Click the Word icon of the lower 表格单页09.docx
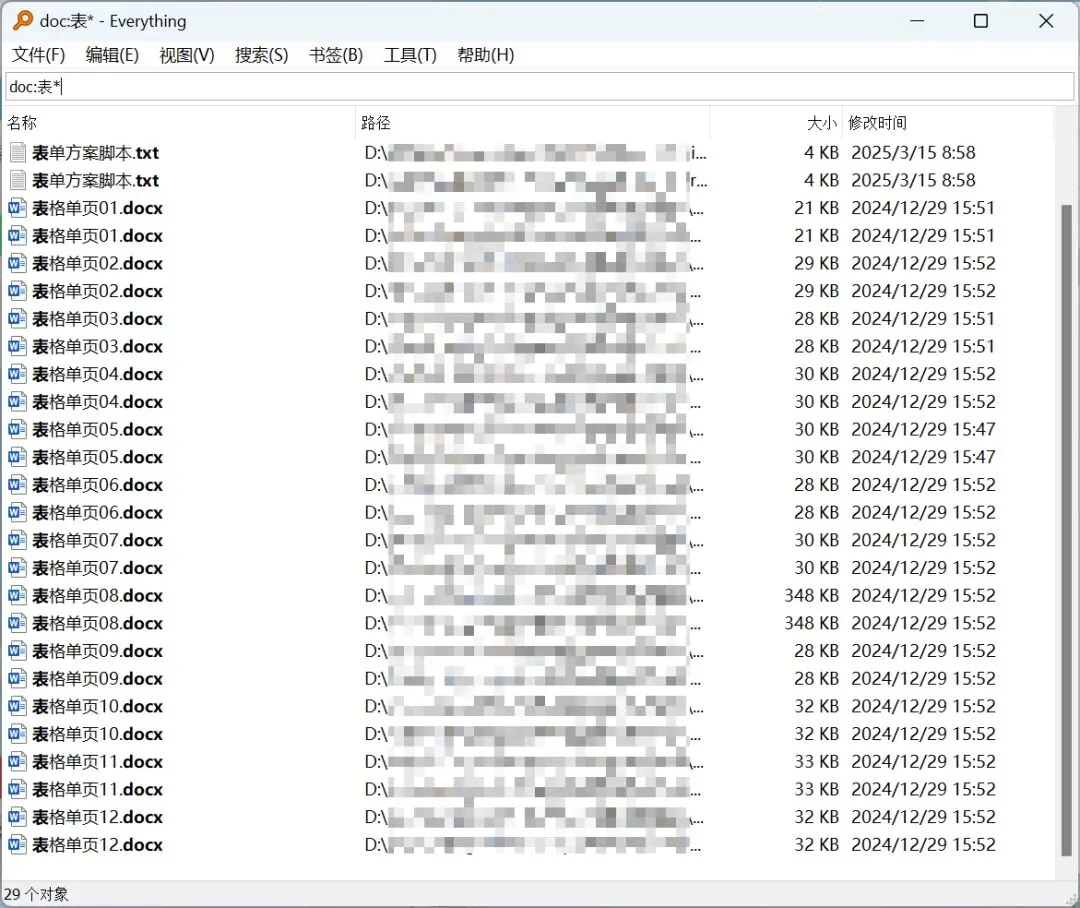This screenshot has width=1080, height=908. click(x=17, y=679)
